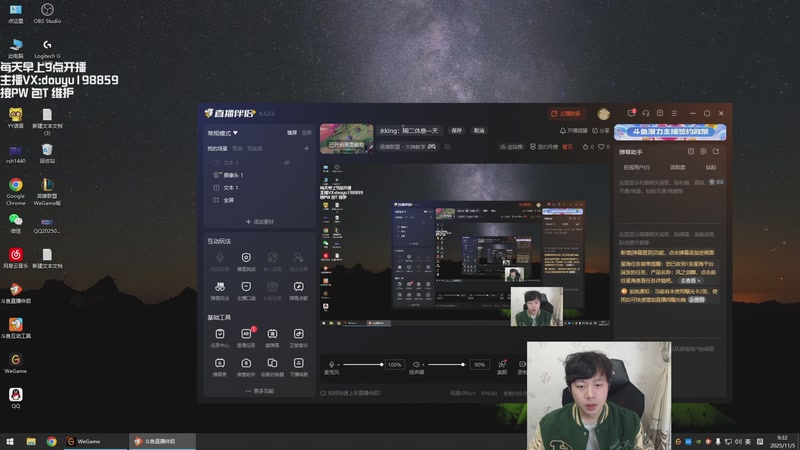Open the microphone device dropdown arrow

338,365
